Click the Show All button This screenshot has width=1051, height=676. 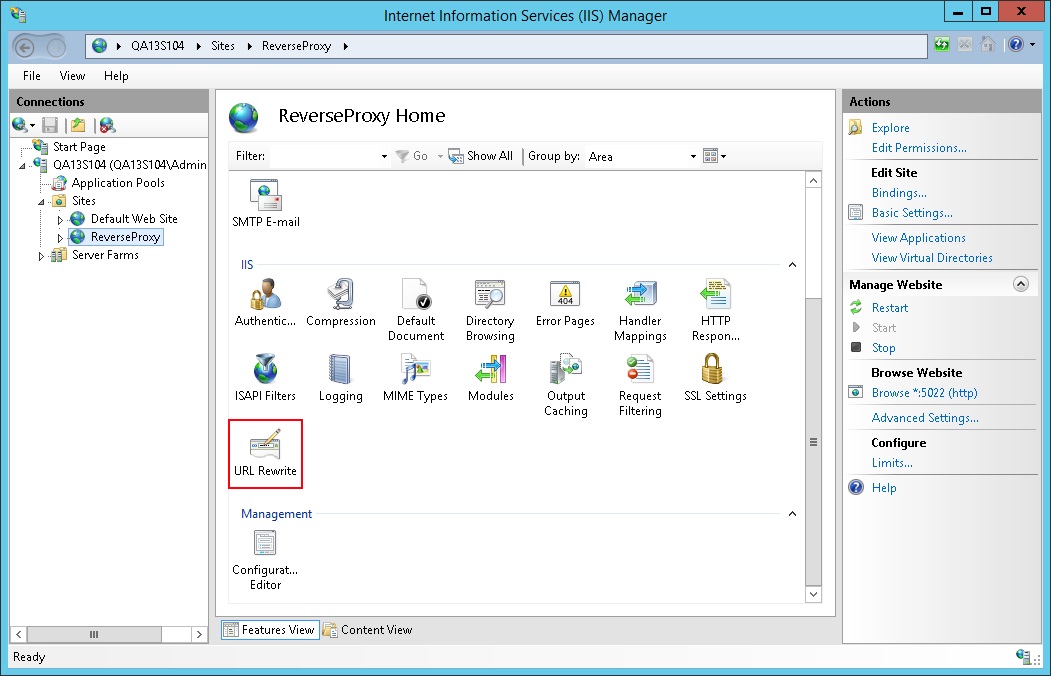(481, 156)
